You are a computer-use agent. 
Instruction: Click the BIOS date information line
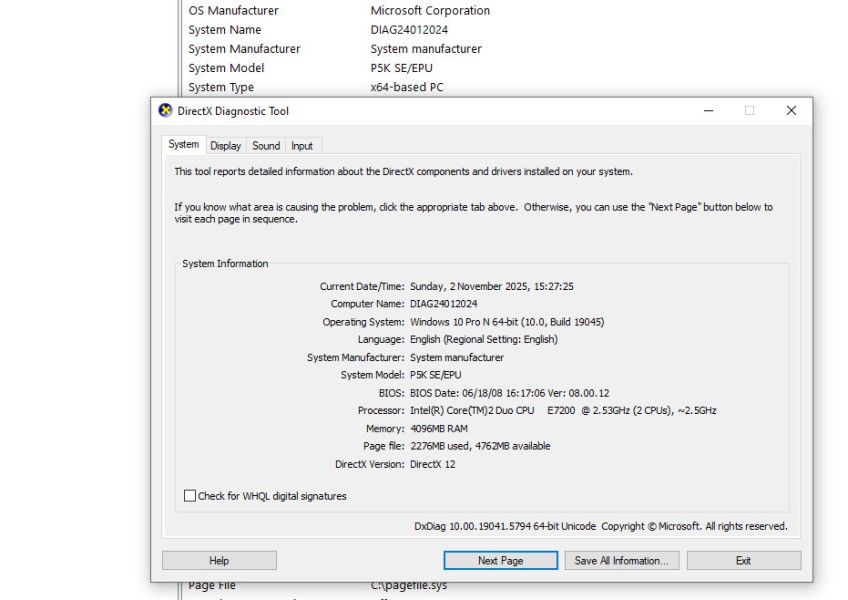click(470, 391)
